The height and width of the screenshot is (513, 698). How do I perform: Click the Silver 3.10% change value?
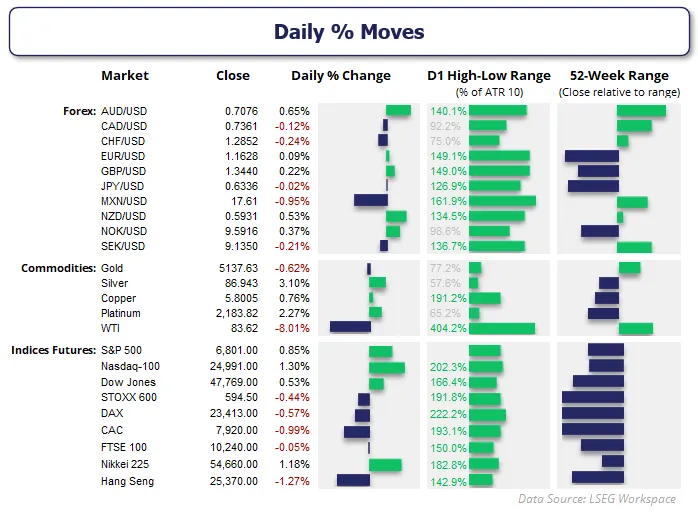pyautogui.click(x=294, y=283)
